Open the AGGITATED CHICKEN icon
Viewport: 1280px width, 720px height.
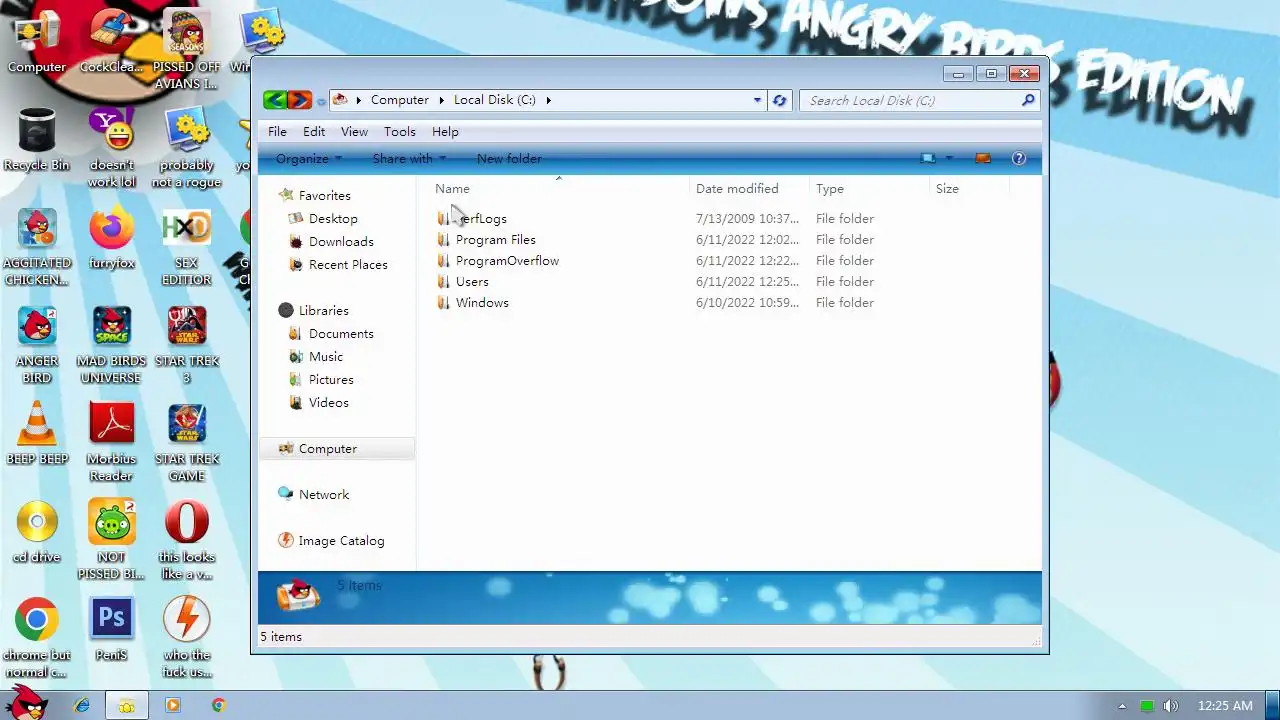coord(37,245)
